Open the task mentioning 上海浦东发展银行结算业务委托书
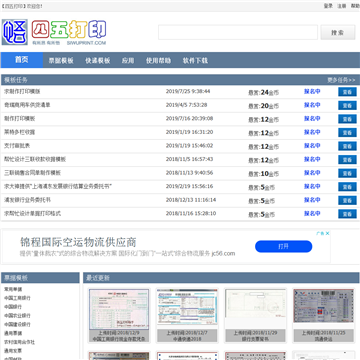This screenshot has height=360, width=360. coord(58,187)
